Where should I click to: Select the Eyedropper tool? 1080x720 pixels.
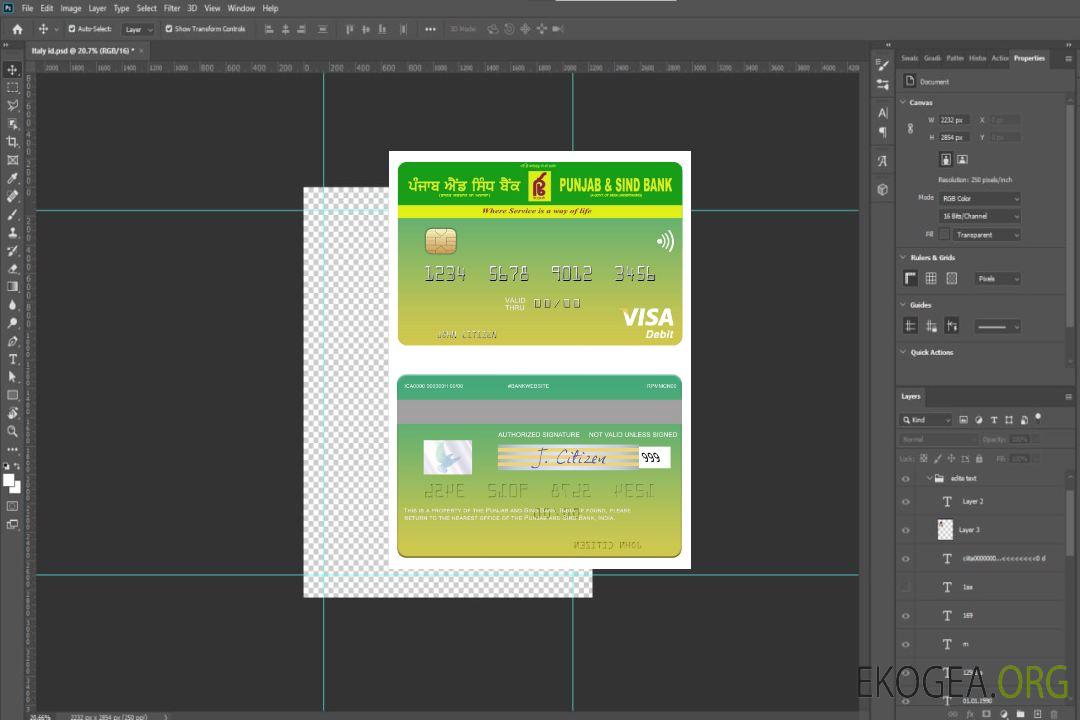[x=12, y=178]
